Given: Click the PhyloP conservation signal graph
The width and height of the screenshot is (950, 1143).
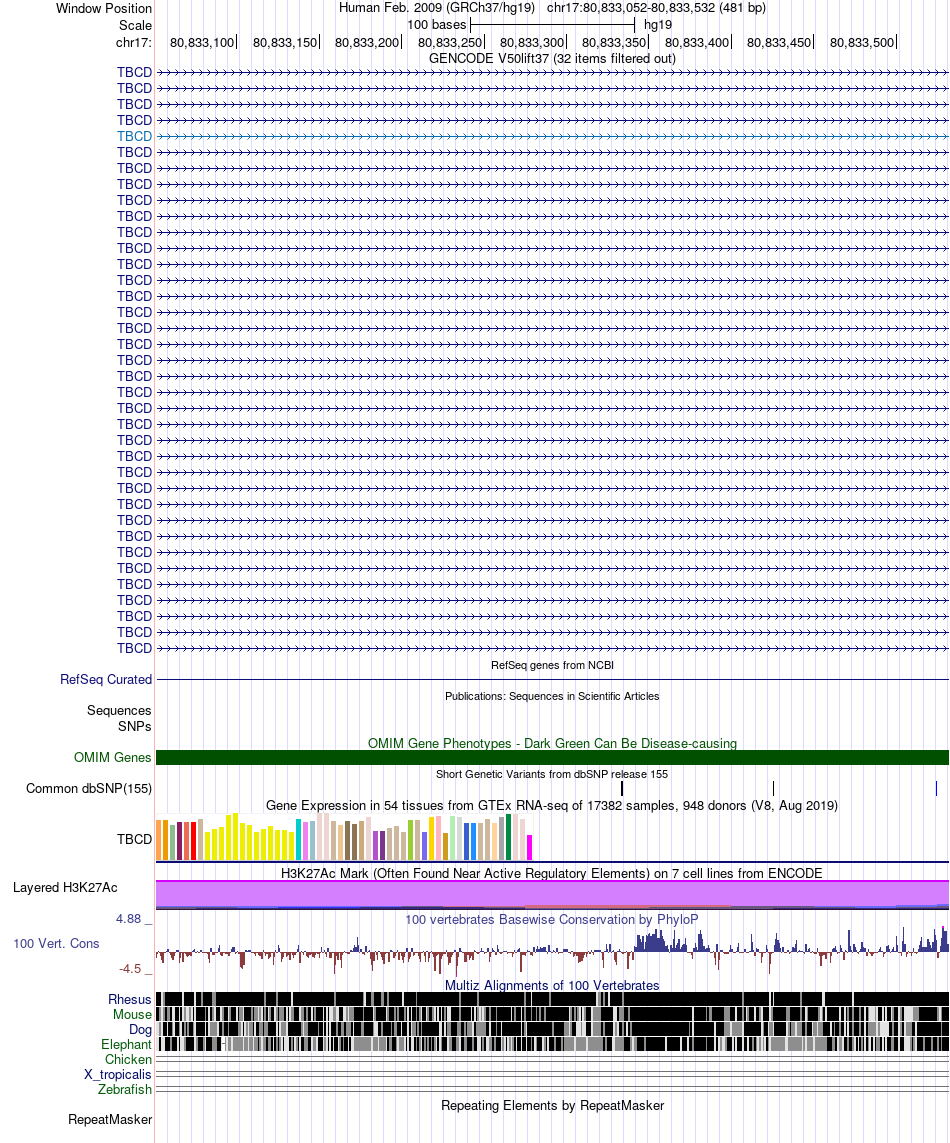Looking at the screenshot, I should [552, 950].
